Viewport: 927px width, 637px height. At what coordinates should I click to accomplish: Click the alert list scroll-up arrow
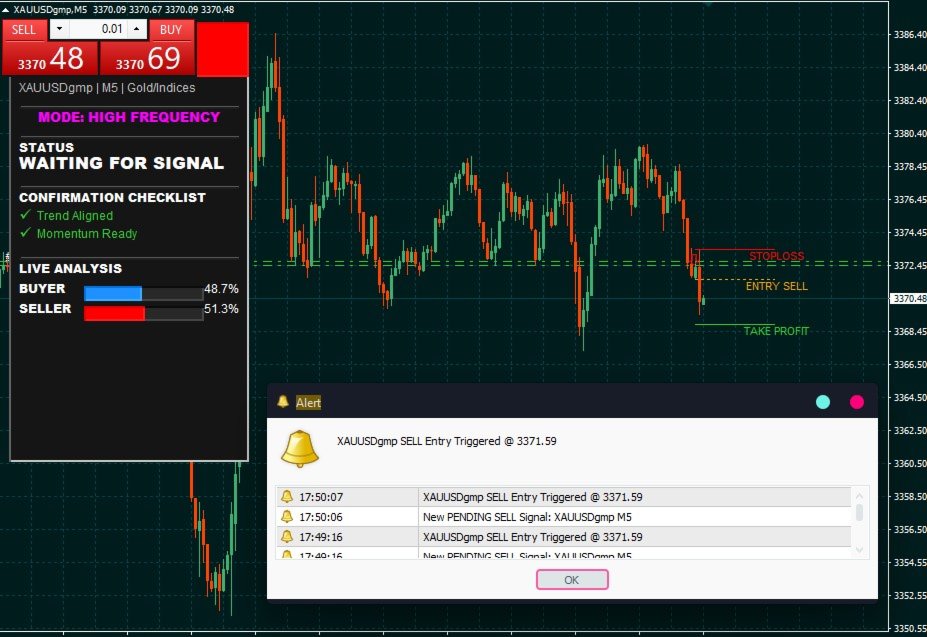(859, 495)
